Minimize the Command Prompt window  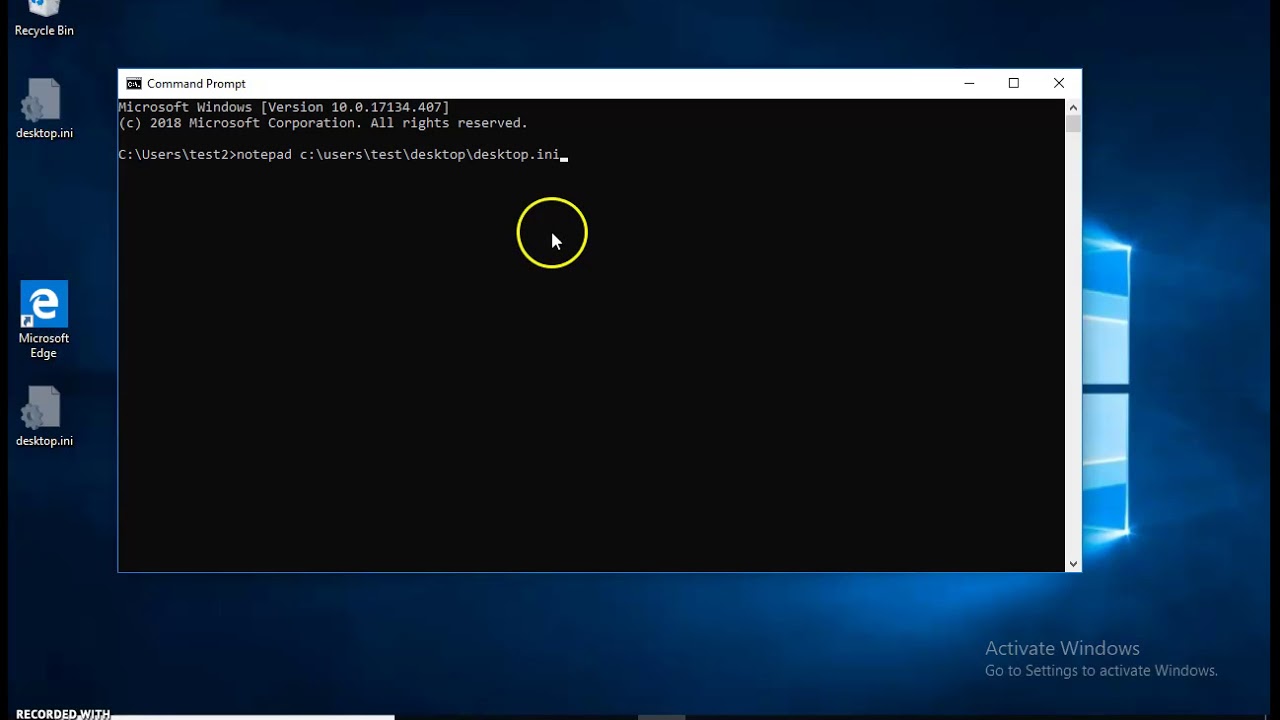pos(969,84)
